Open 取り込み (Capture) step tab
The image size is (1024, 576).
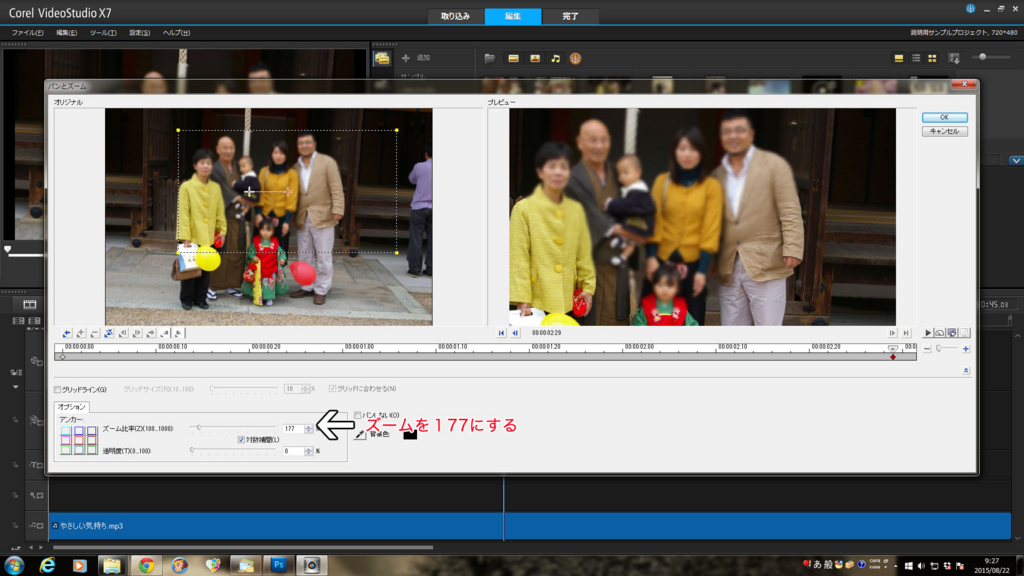pos(455,16)
